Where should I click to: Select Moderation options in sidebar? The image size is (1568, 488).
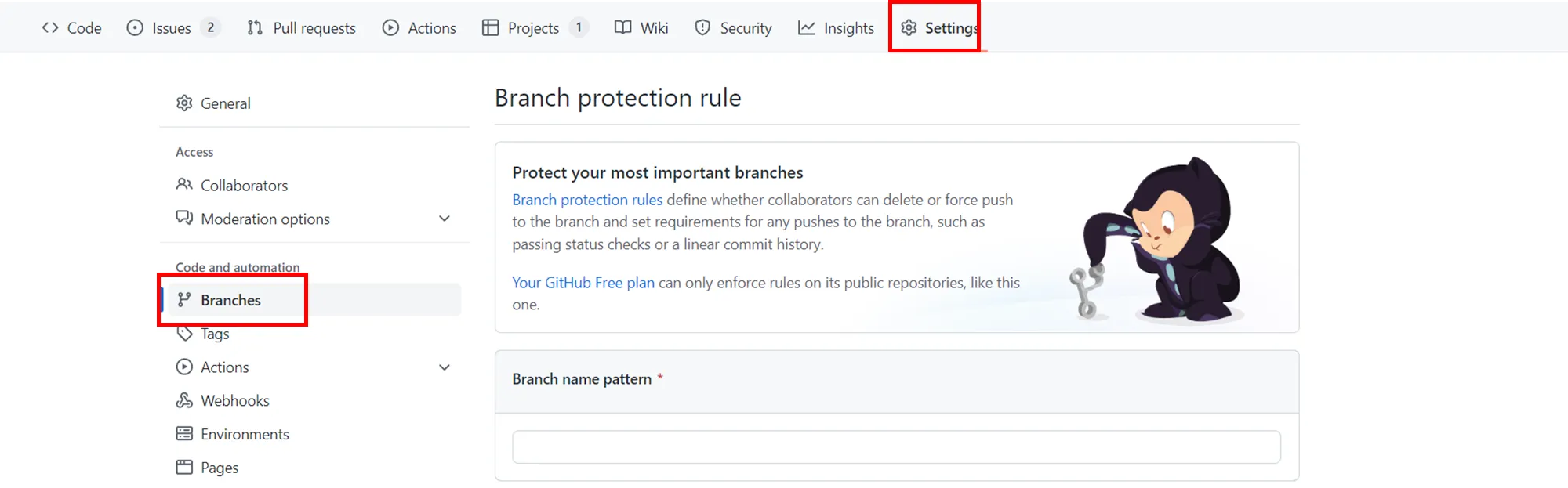[x=265, y=219]
